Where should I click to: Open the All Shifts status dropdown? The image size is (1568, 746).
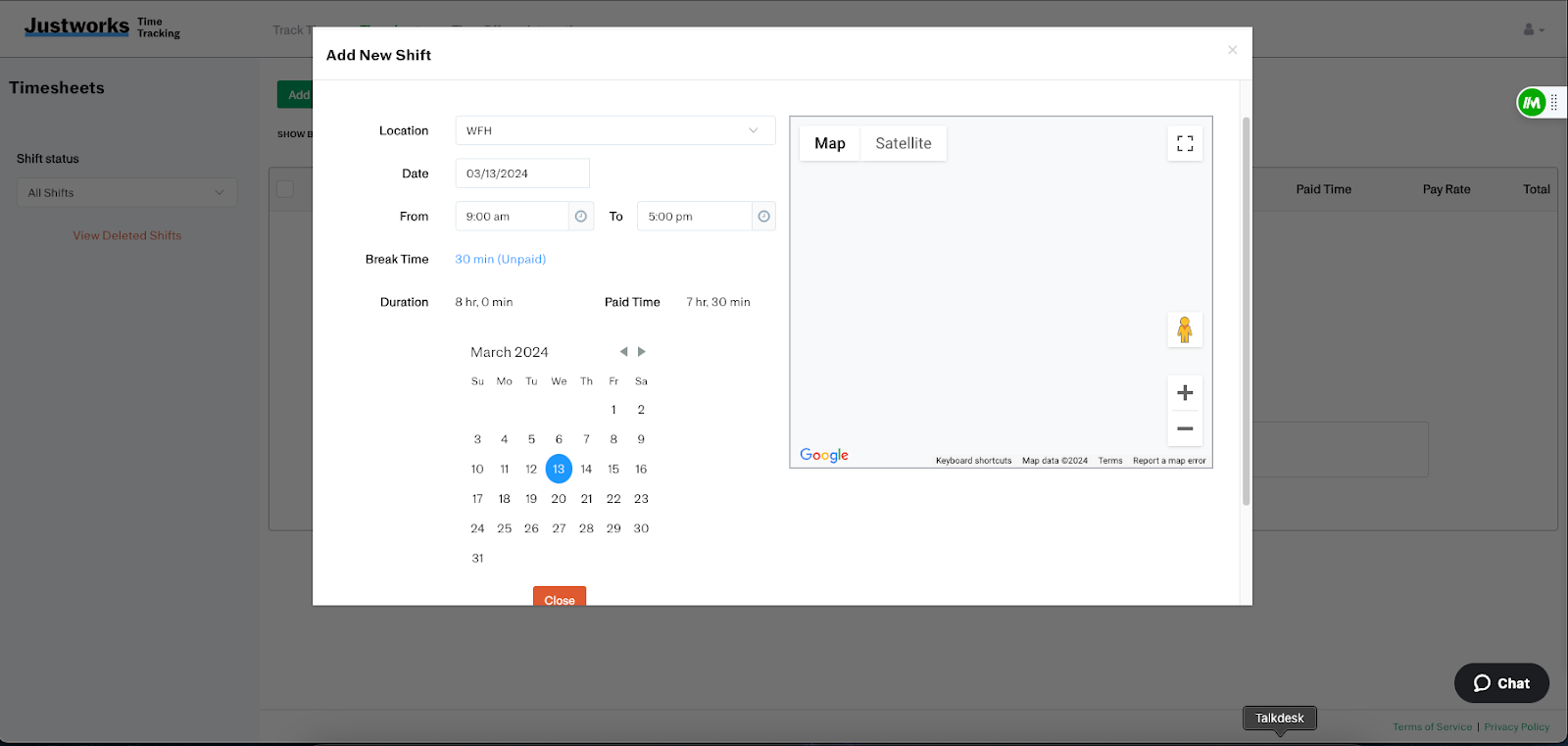coord(126,193)
